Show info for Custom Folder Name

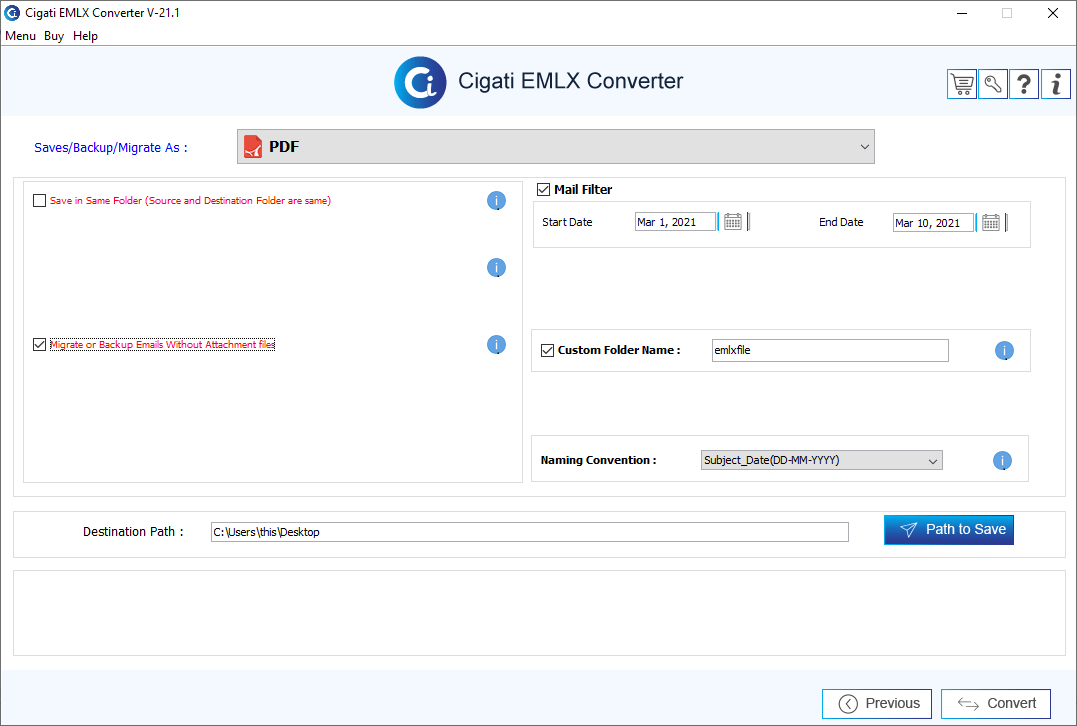pos(1004,350)
